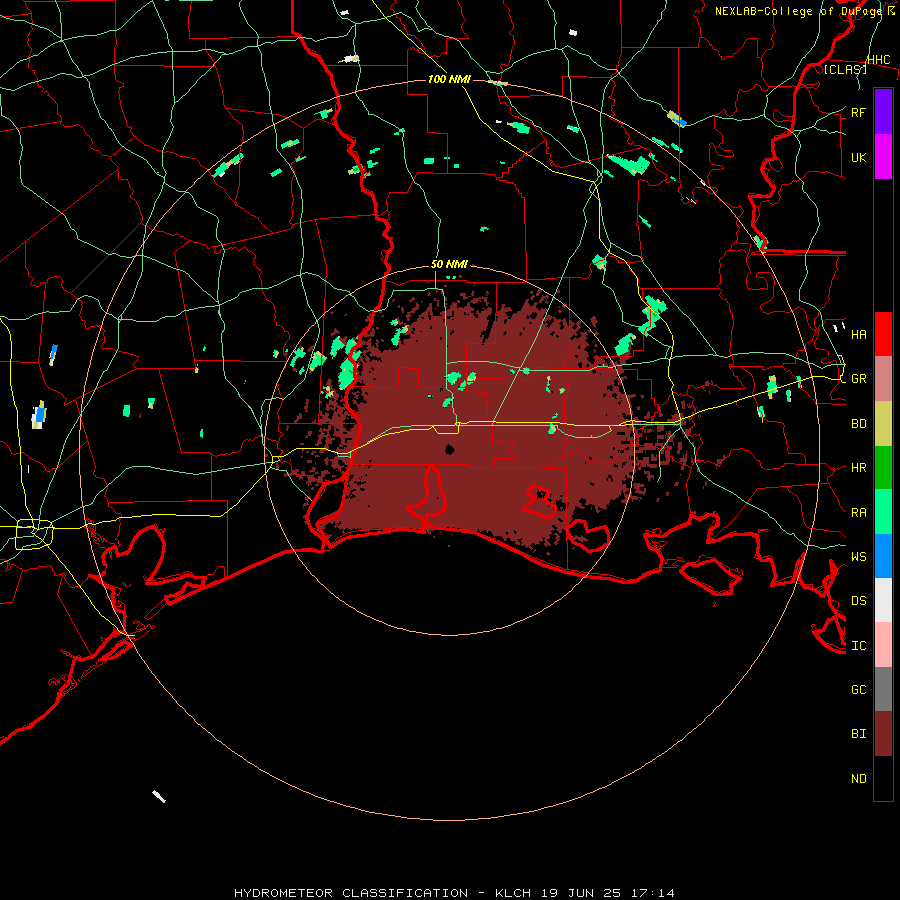Click the KLCH radar site identifier
The image size is (900, 900).
coord(514,893)
